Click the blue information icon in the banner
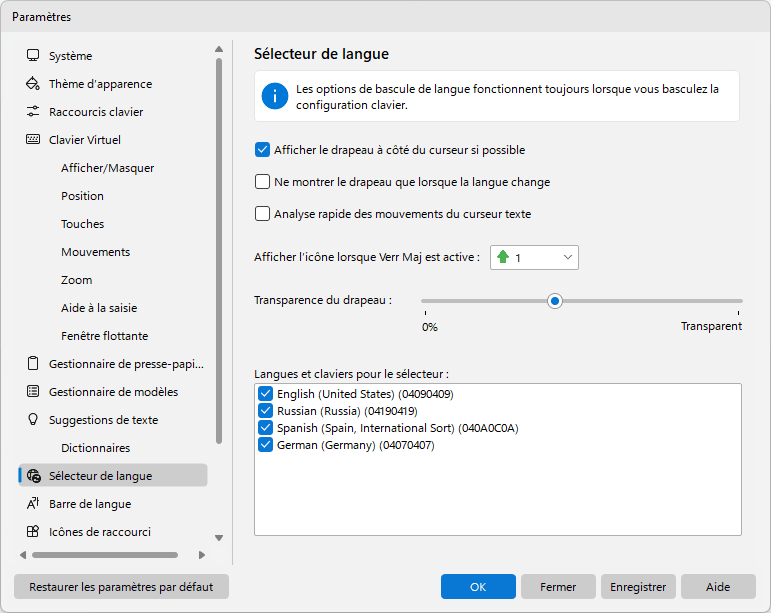Viewport: 771px width, 613px height. coord(274,96)
